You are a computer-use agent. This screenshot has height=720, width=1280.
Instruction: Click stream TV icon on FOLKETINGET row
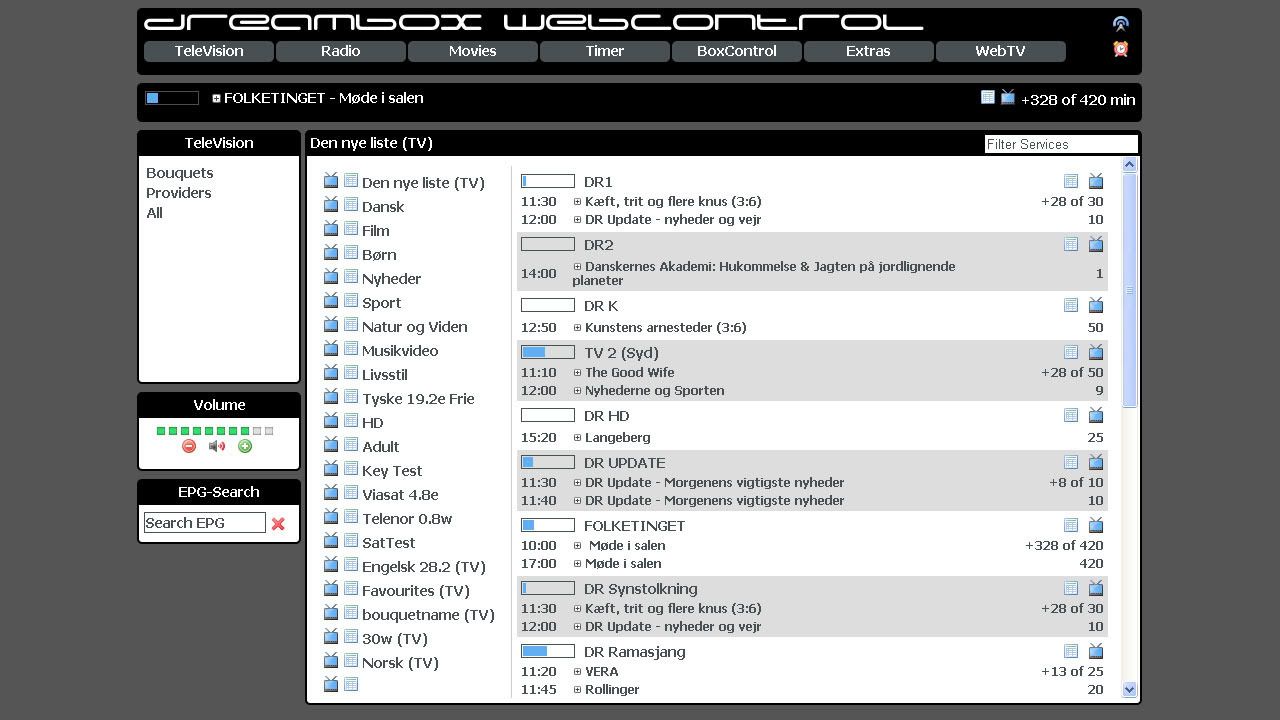click(x=1096, y=525)
